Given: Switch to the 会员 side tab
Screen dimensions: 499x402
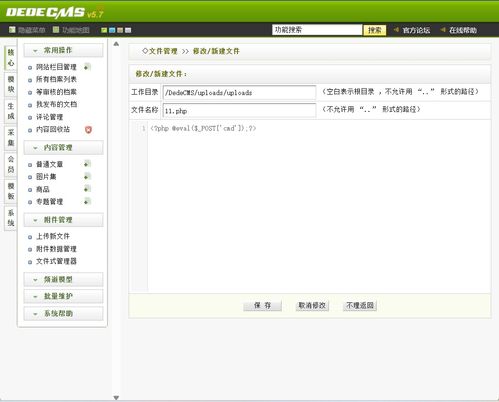Looking at the screenshot, I should click(x=11, y=164).
